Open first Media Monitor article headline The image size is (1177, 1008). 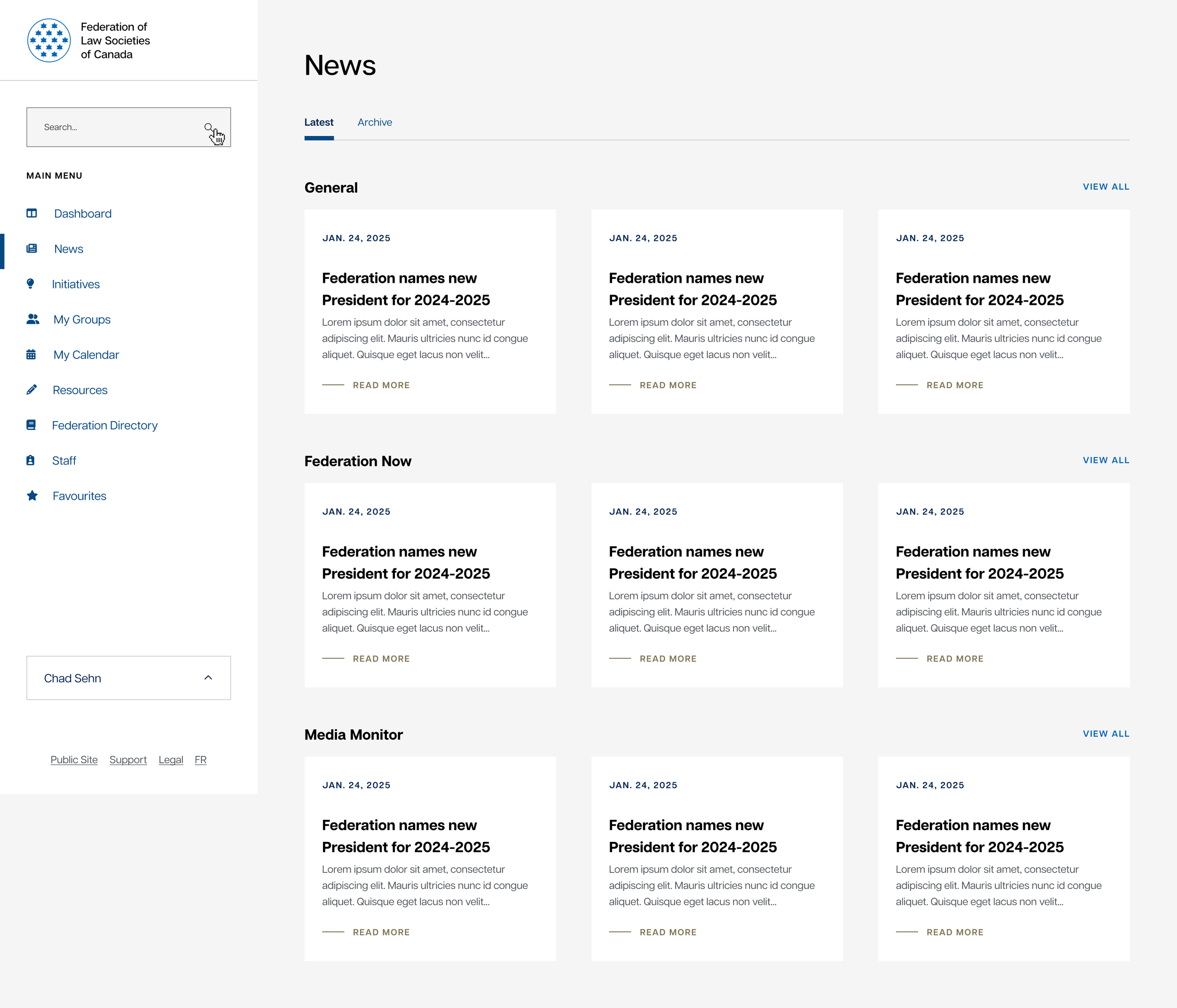click(x=406, y=836)
